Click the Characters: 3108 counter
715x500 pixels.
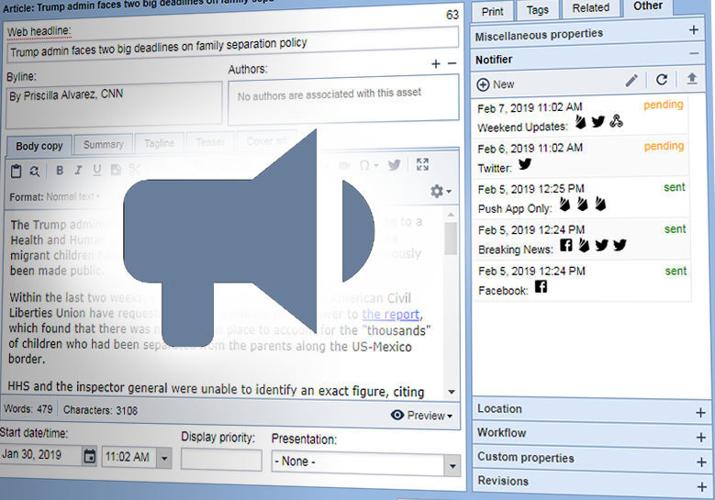100,410
